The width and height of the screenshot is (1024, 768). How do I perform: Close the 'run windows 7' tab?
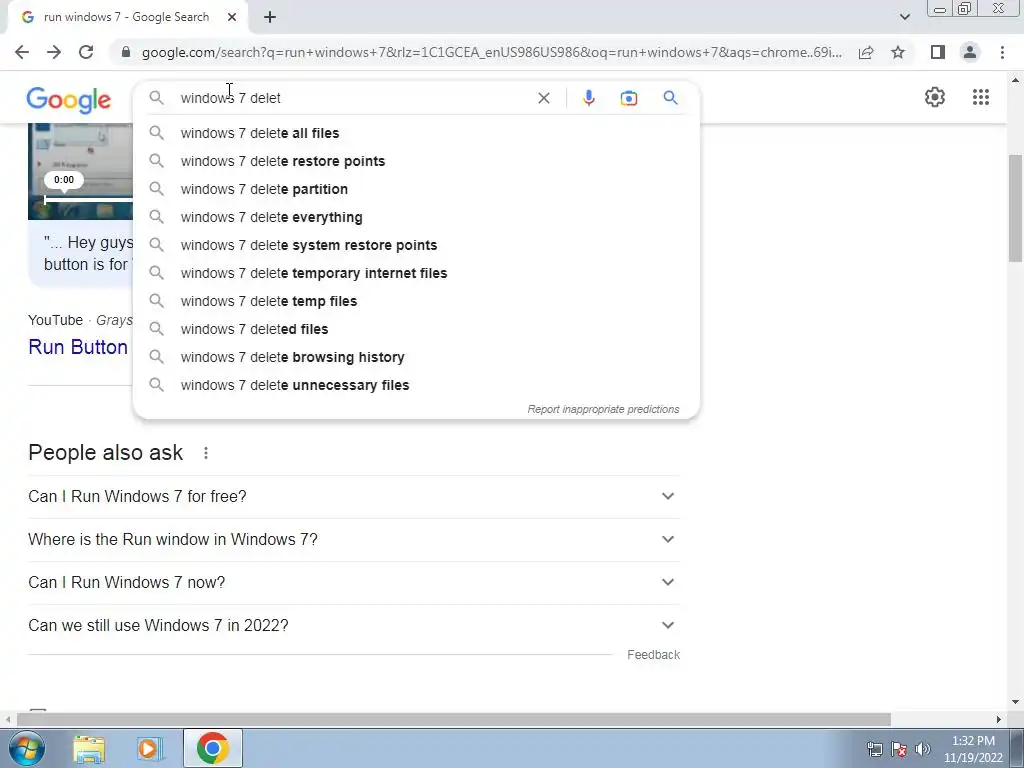[232, 17]
